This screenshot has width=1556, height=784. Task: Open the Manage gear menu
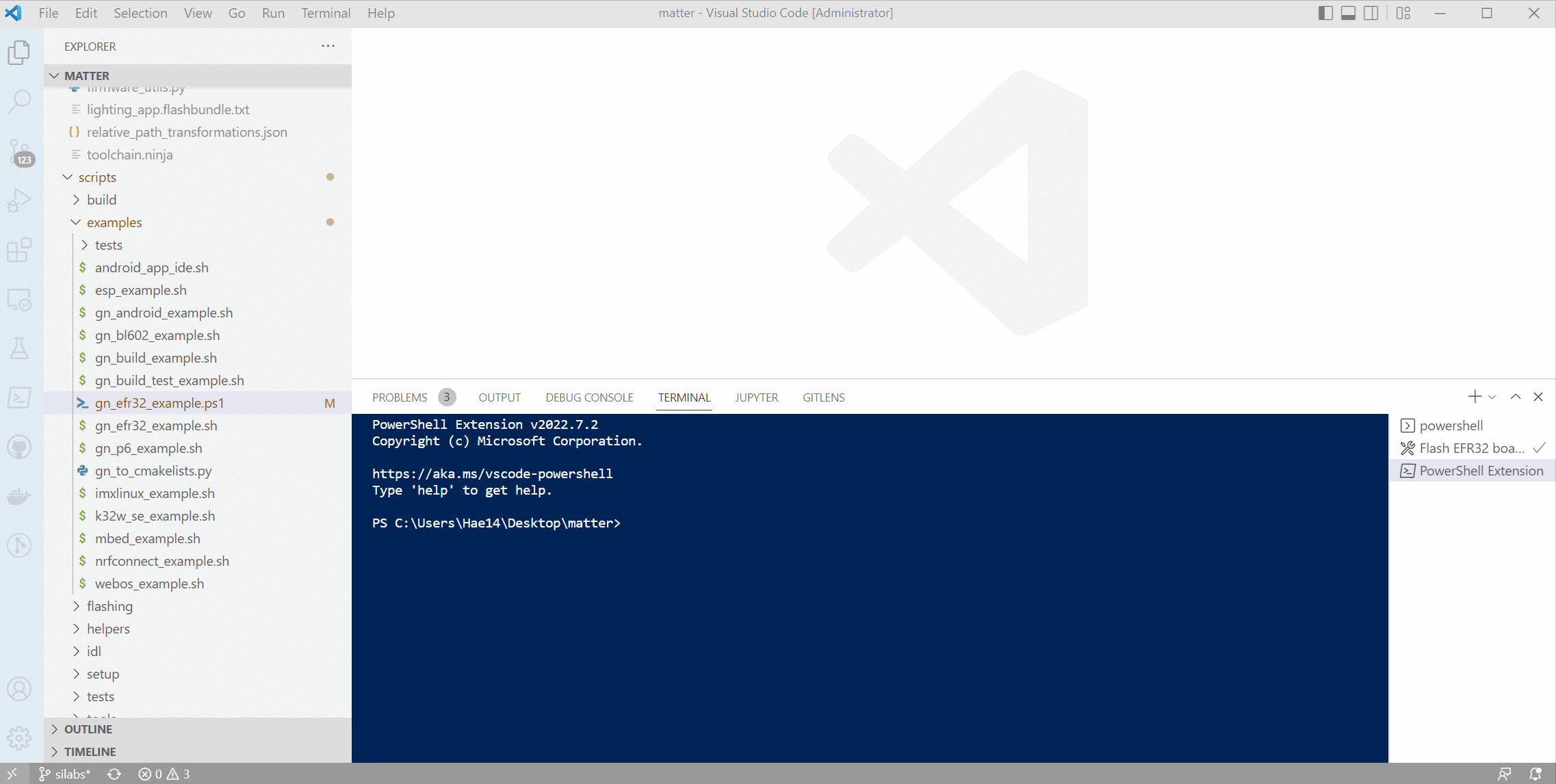[19, 738]
